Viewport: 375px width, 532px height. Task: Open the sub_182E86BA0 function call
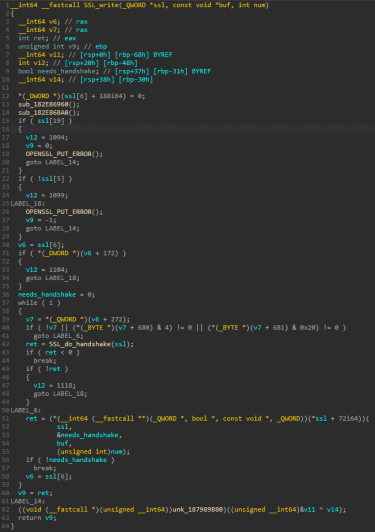point(49,113)
